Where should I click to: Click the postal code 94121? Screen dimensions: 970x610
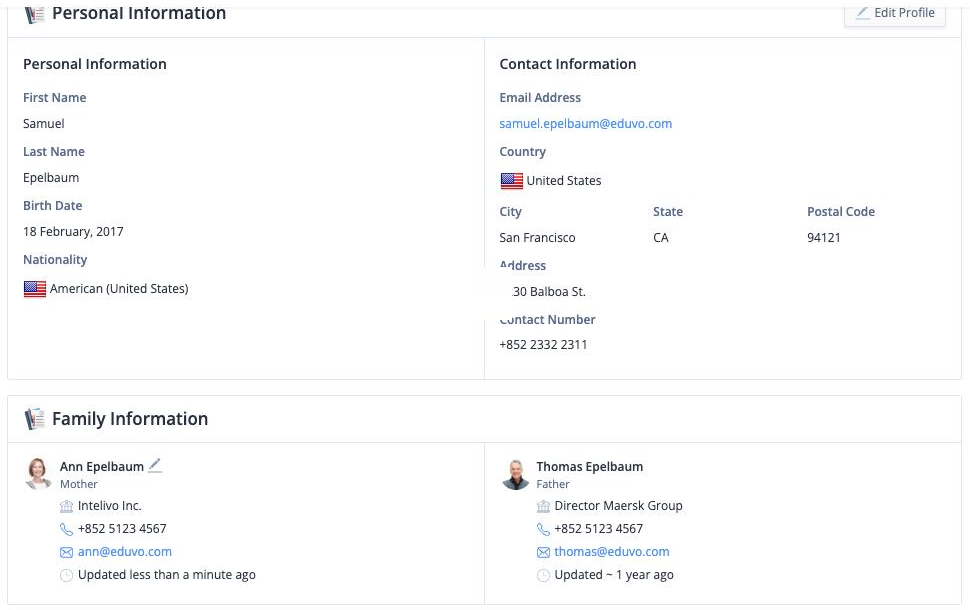[x=823, y=238]
